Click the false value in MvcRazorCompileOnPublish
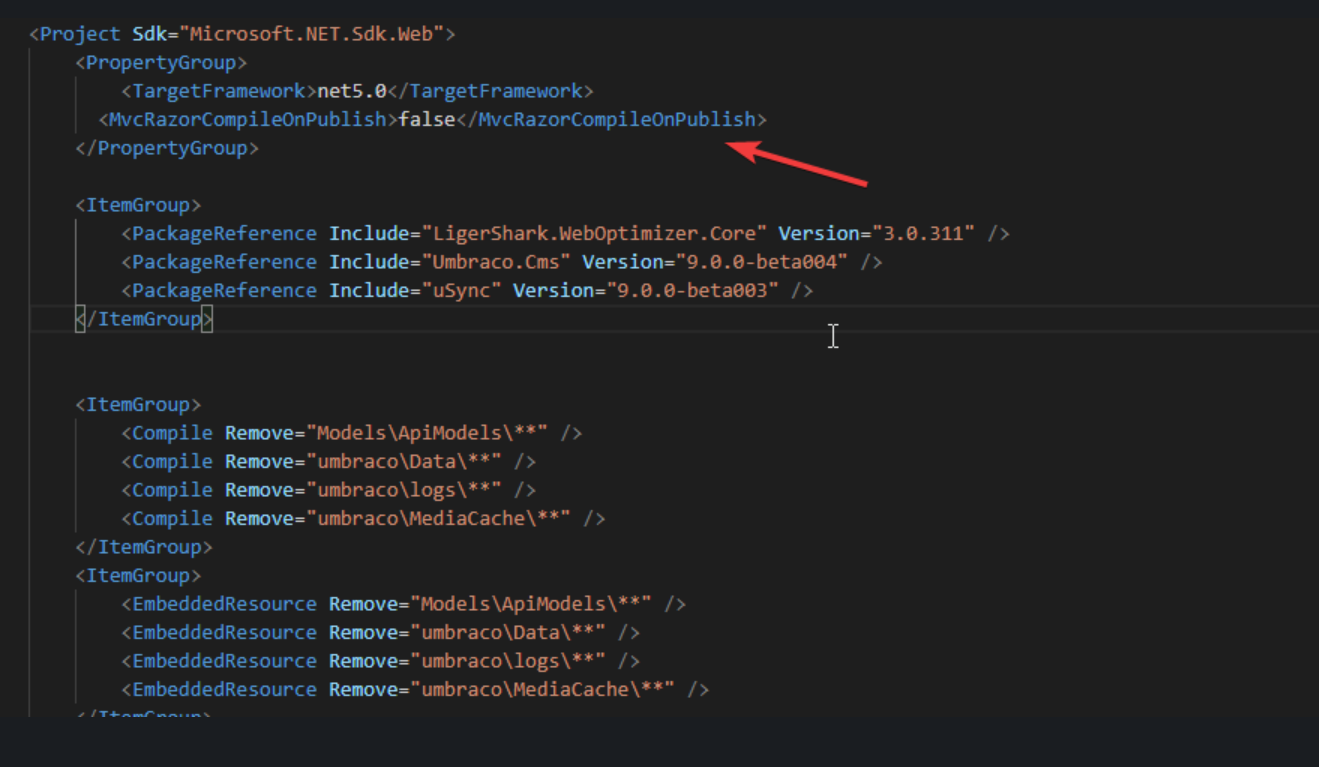Viewport: 1319px width, 767px height. pos(426,120)
